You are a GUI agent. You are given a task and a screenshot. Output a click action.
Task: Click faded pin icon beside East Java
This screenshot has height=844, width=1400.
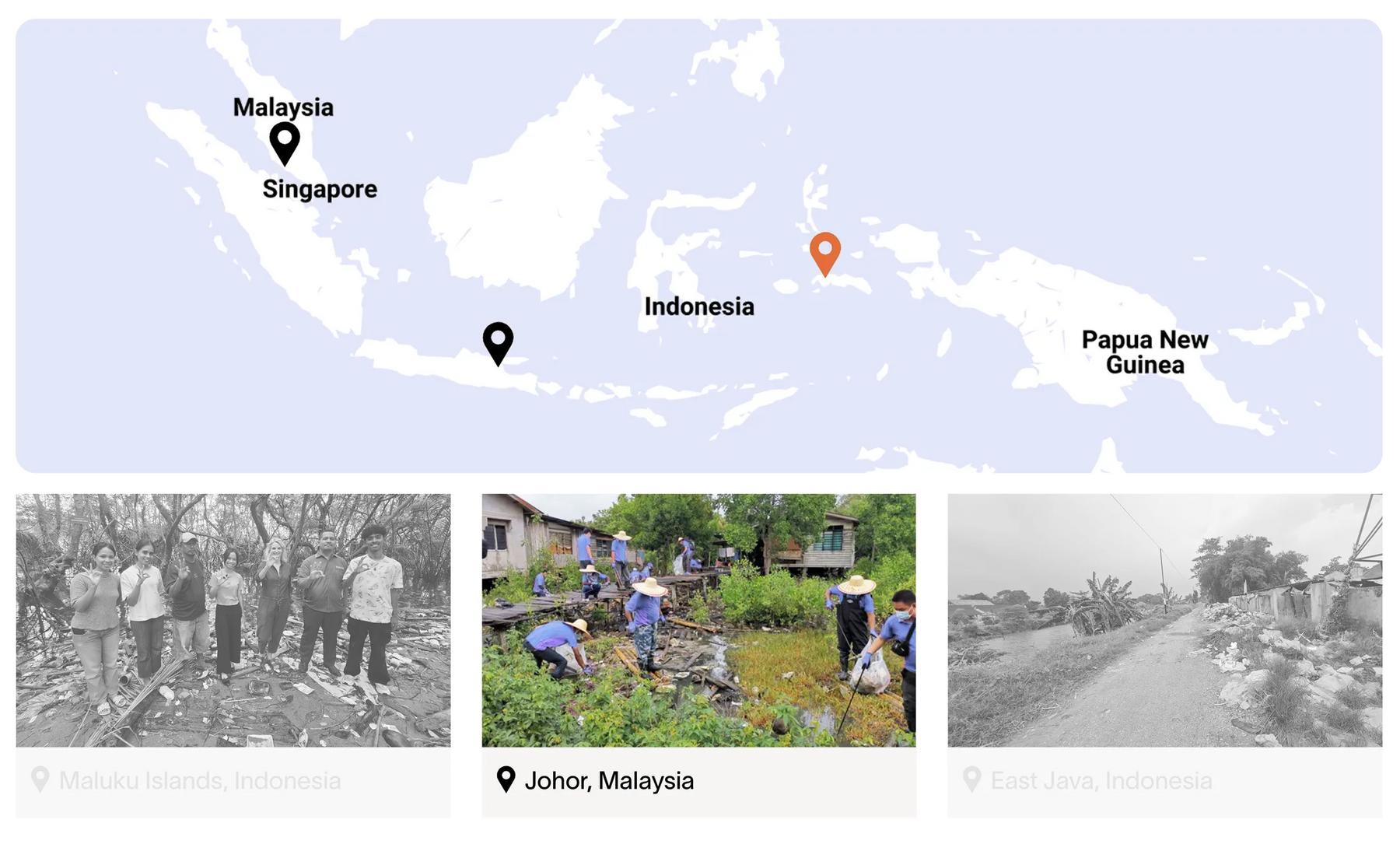(972, 779)
